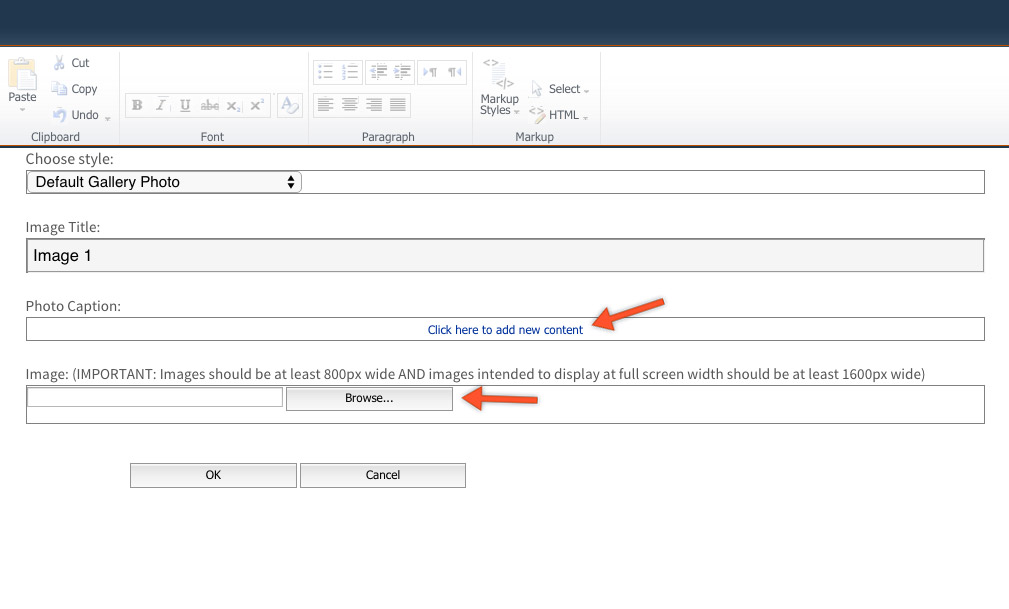
Task: Toggle bold formatting
Action: coord(137,105)
